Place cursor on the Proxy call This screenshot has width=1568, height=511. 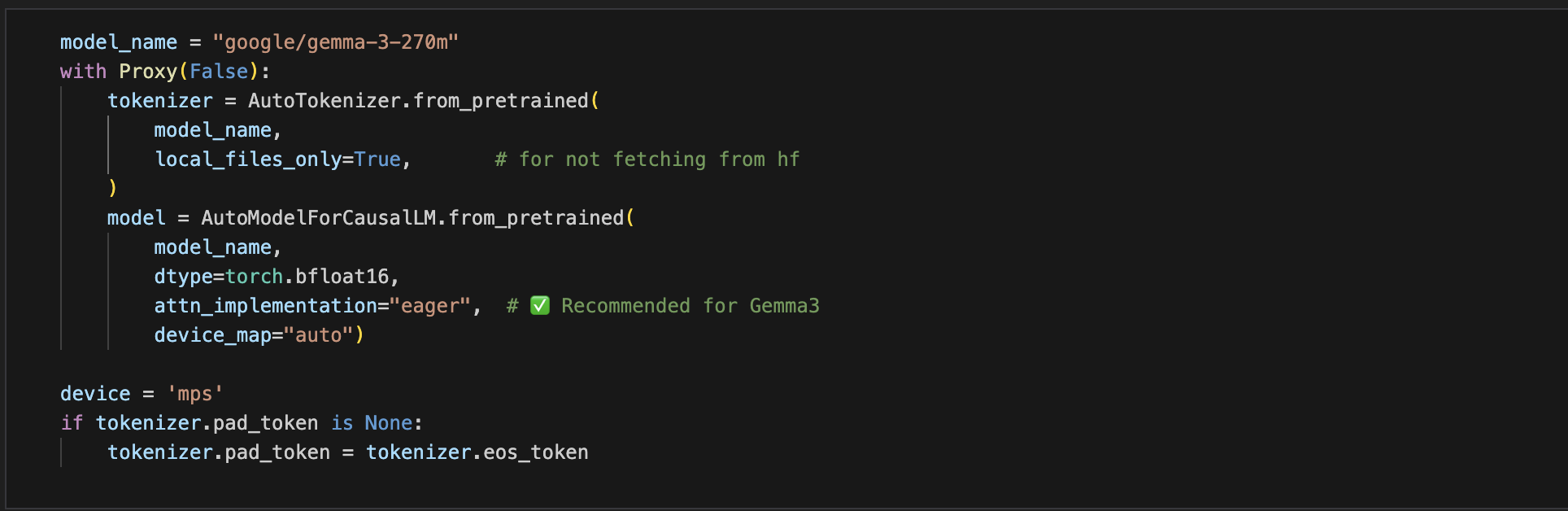tap(148, 72)
